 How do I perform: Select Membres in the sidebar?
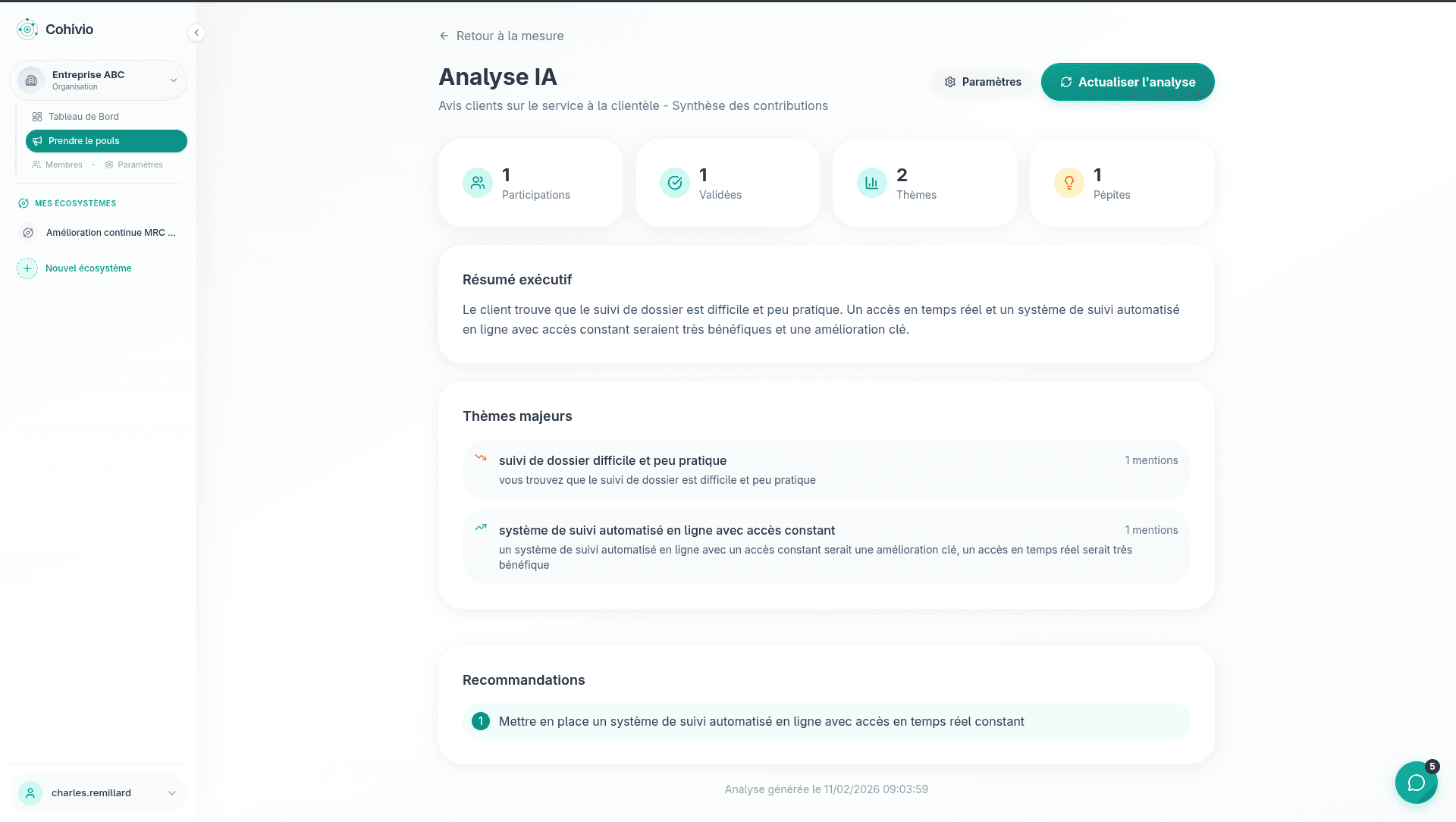tap(64, 165)
